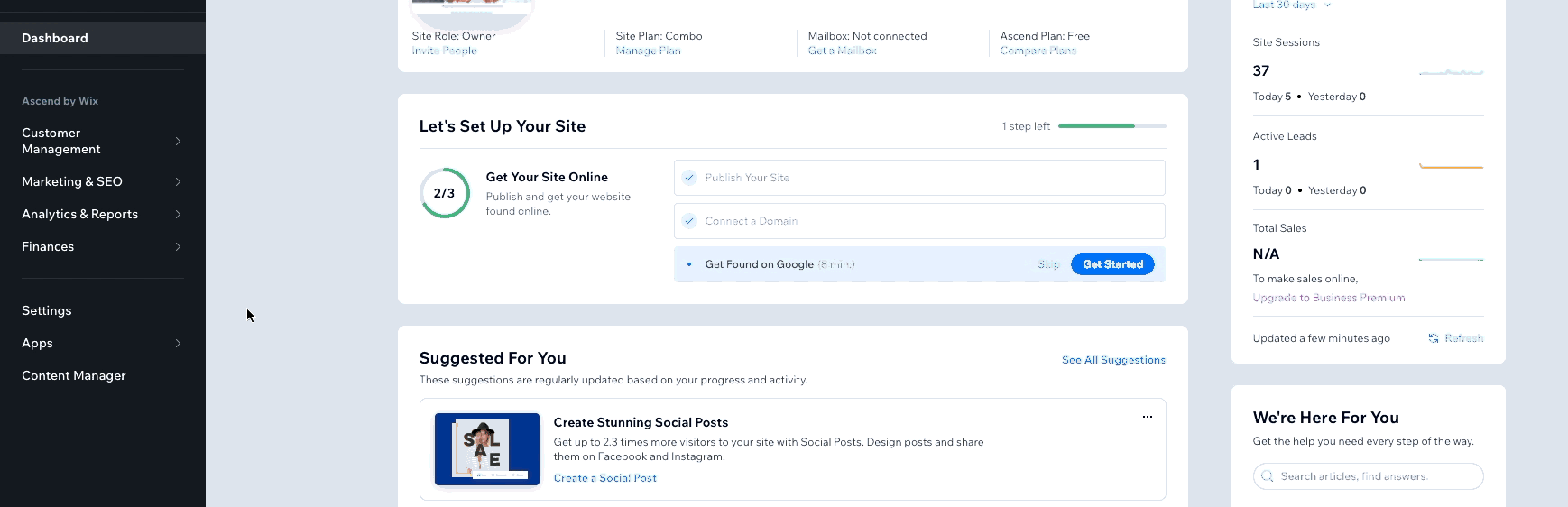Click the Connect a Domain checkmark

coord(689,221)
